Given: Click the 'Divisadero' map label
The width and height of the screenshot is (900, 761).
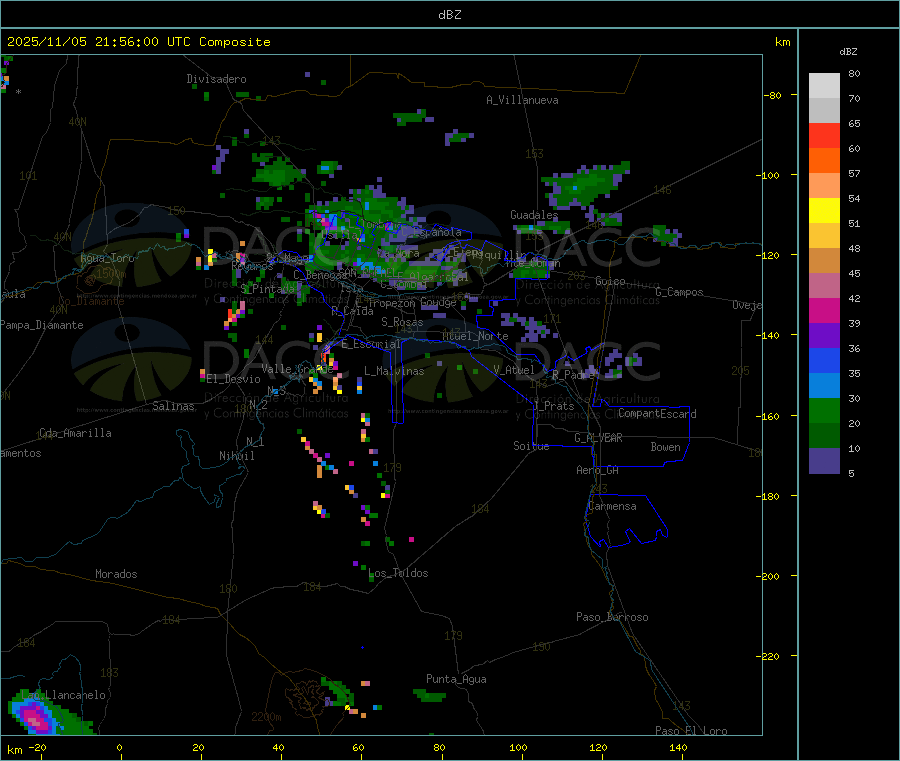Looking at the screenshot, I should (216, 79).
